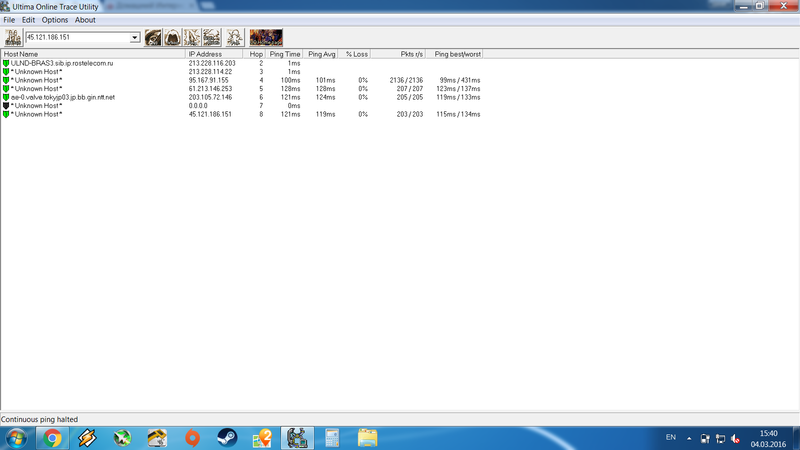Image resolution: width=800 pixels, height=450 pixels.
Task: Click the EN language indicator
Action: [671, 438]
